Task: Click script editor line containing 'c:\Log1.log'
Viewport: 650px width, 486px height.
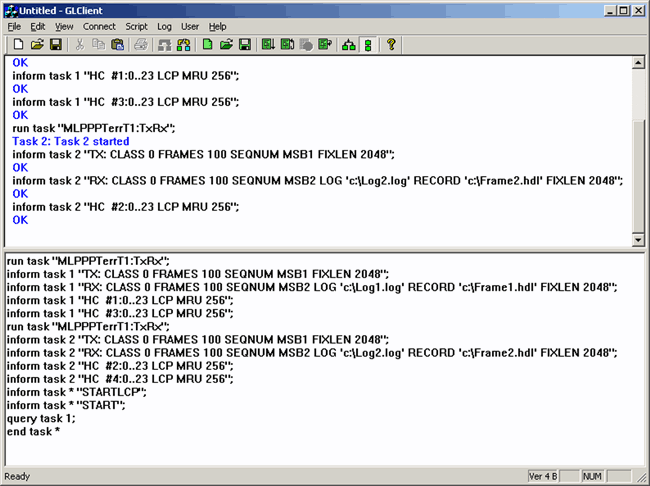Action: (312, 287)
